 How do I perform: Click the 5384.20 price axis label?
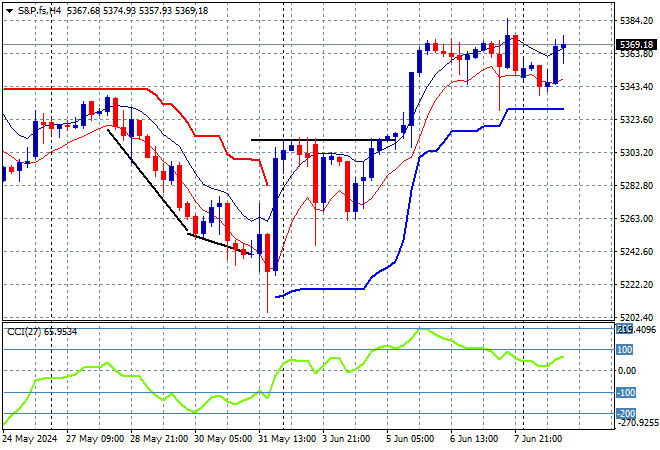point(636,20)
